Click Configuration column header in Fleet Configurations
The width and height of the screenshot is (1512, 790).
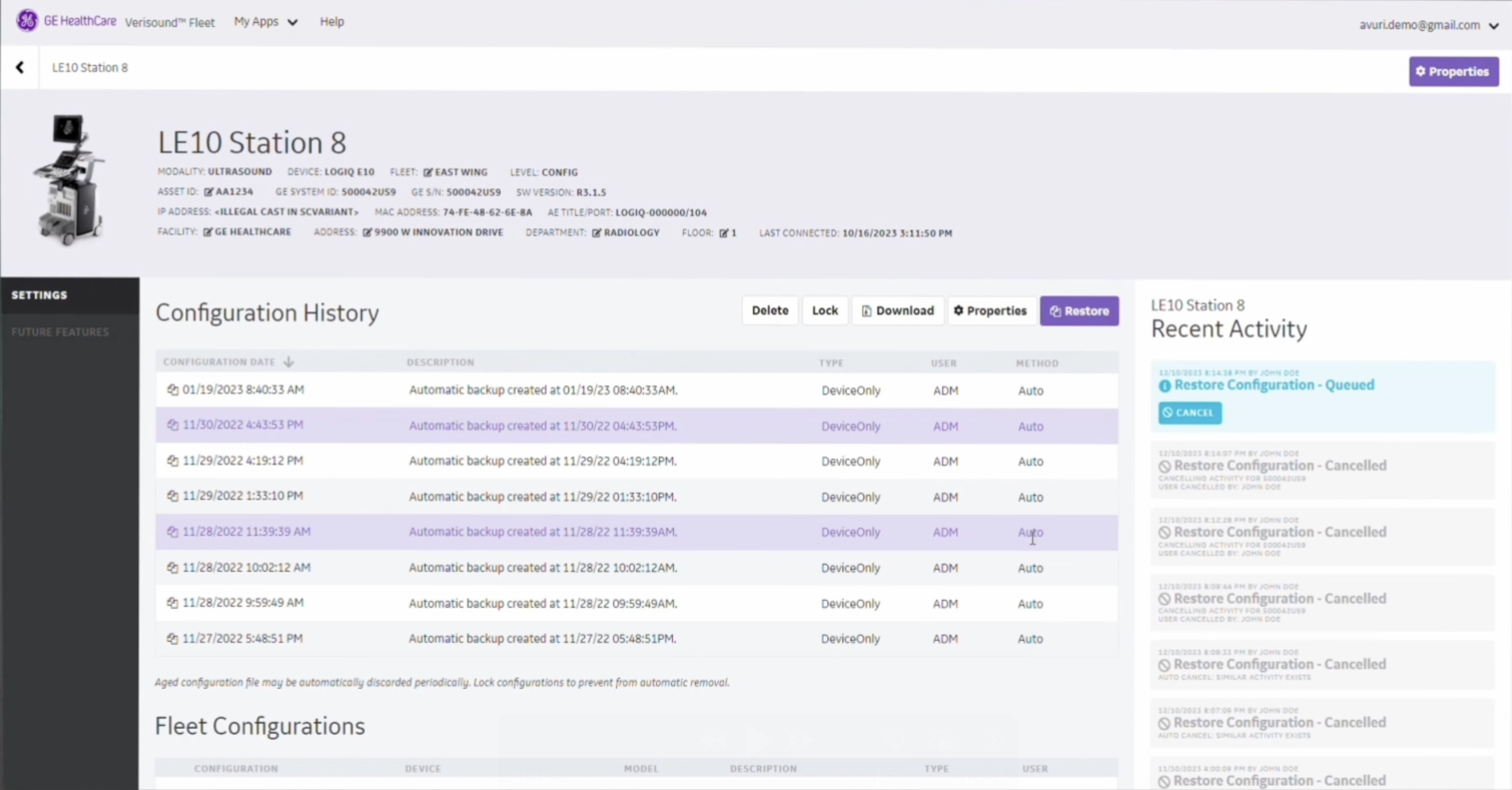tap(236, 769)
